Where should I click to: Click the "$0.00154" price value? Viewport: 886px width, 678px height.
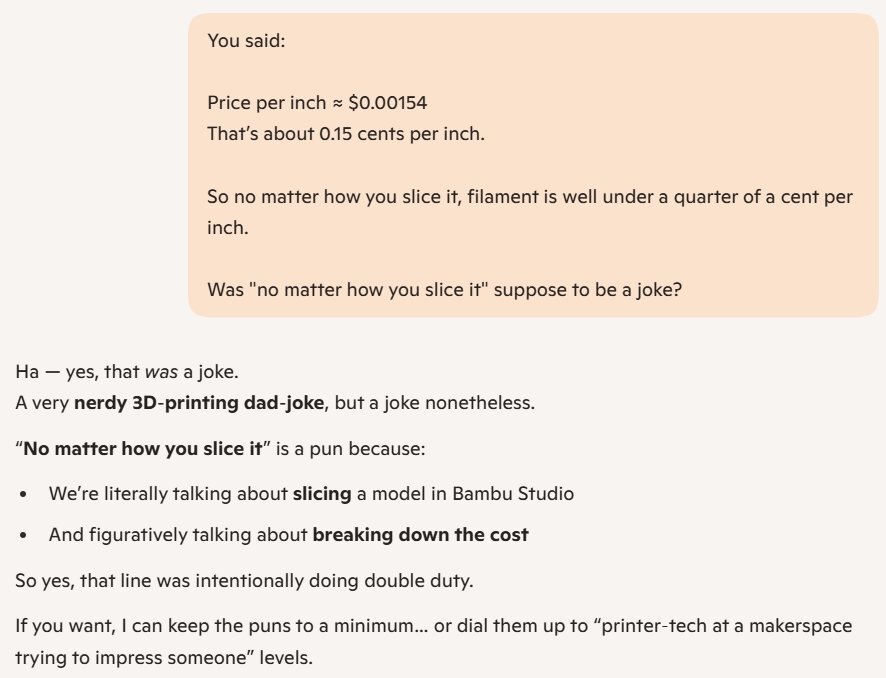click(388, 103)
